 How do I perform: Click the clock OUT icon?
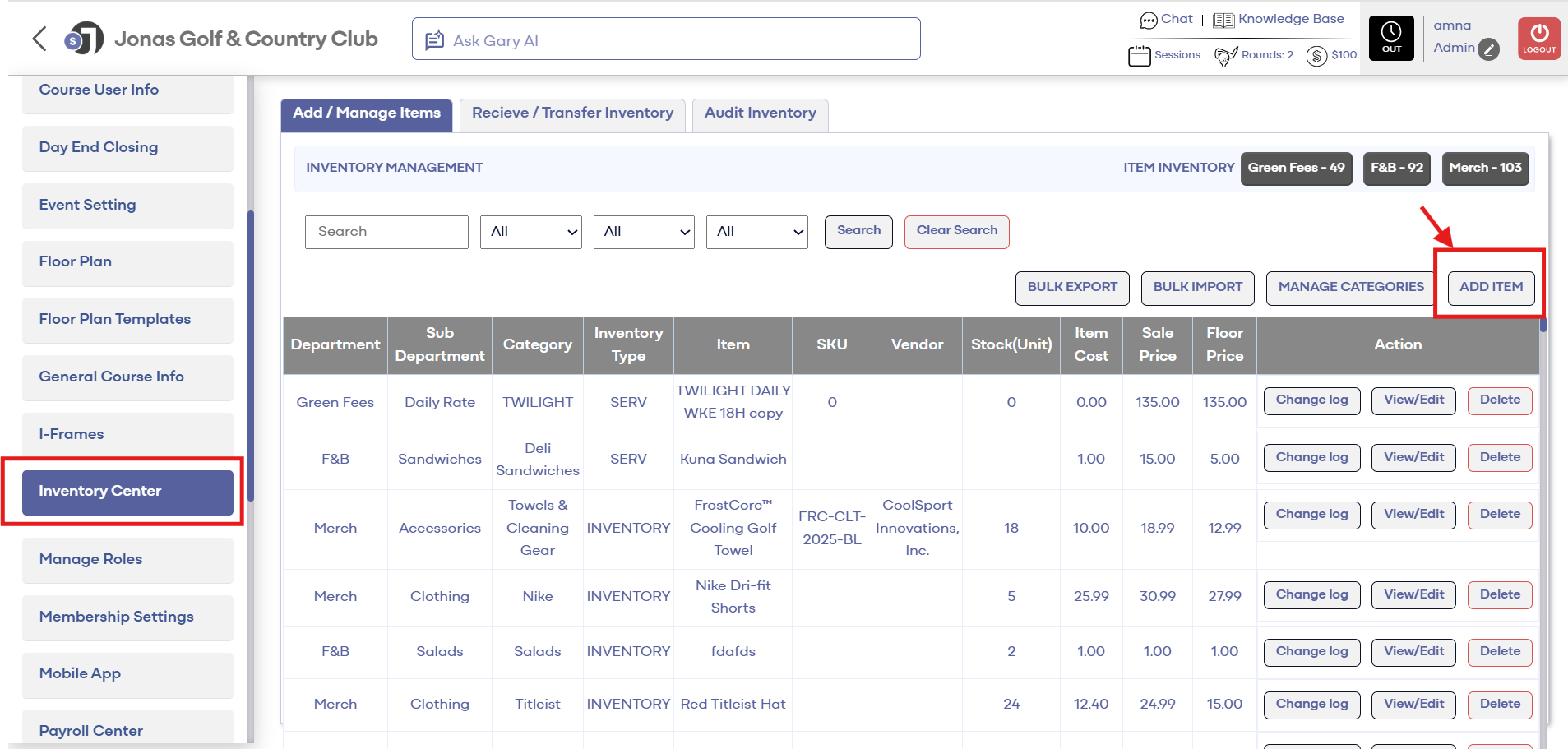(x=1390, y=39)
